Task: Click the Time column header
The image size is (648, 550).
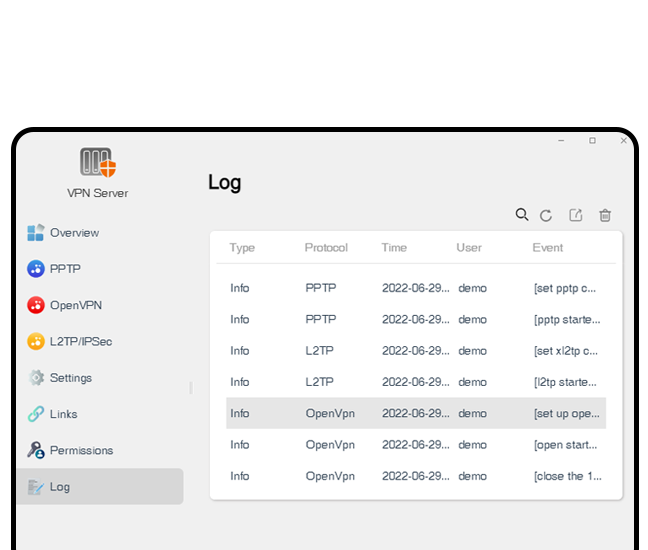Action: (x=394, y=248)
